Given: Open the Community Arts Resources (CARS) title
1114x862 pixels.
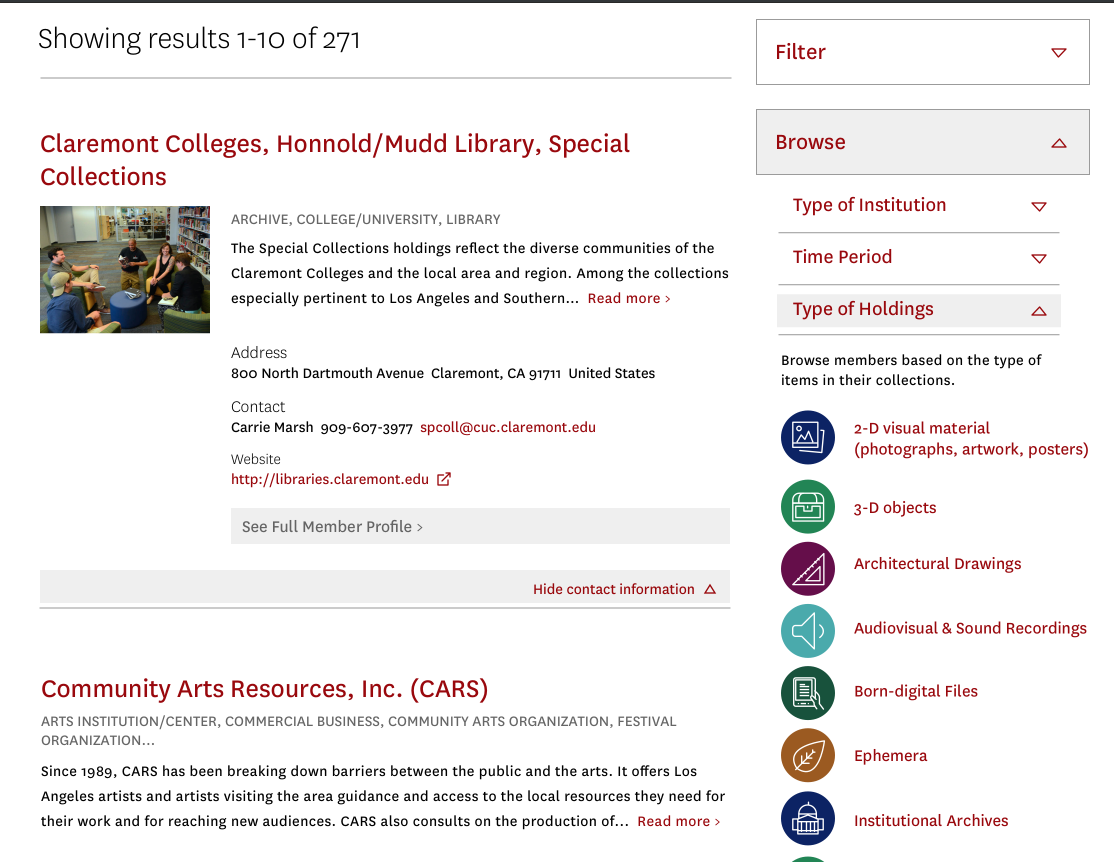Looking at the screenshot, I should coord(264,689).
